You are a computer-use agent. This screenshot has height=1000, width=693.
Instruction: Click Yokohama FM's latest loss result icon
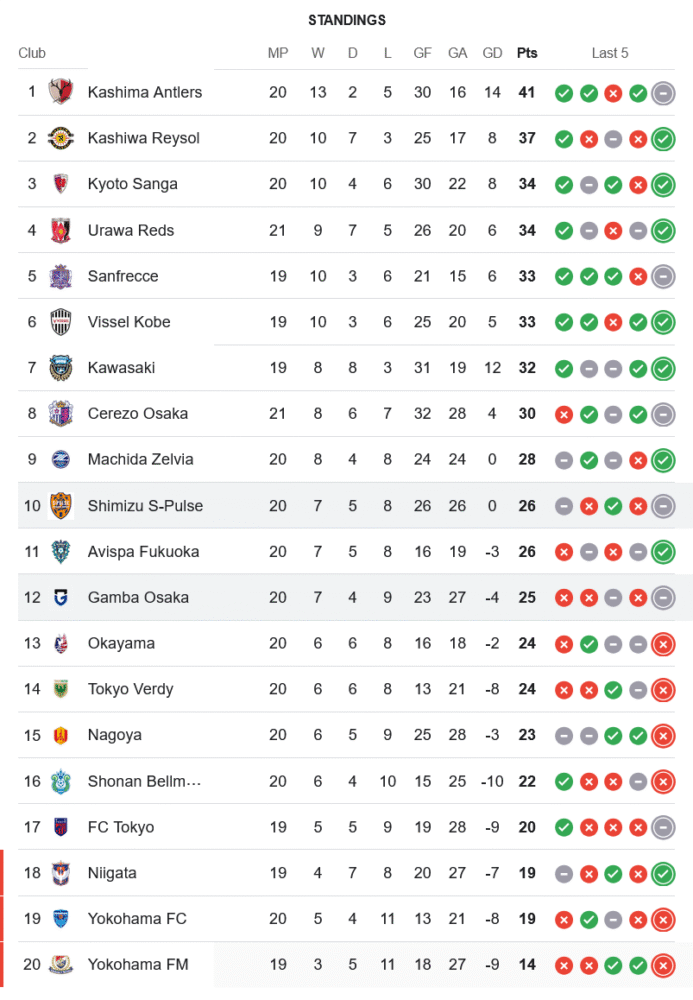click(662, 965)
